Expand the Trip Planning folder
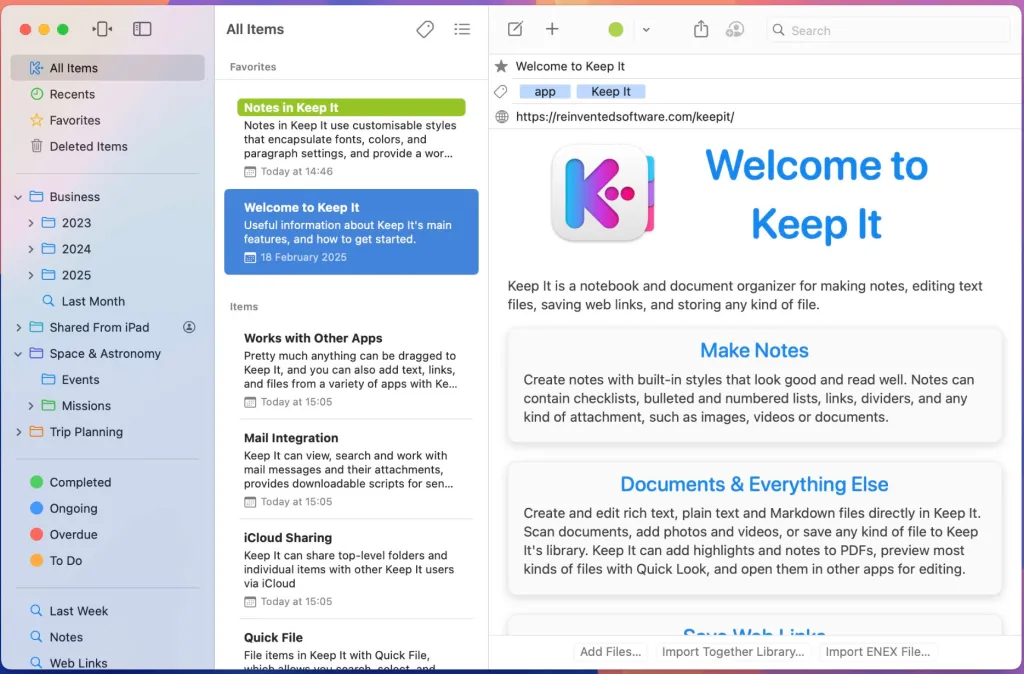The image size is (1024, 674). (18, 432)
